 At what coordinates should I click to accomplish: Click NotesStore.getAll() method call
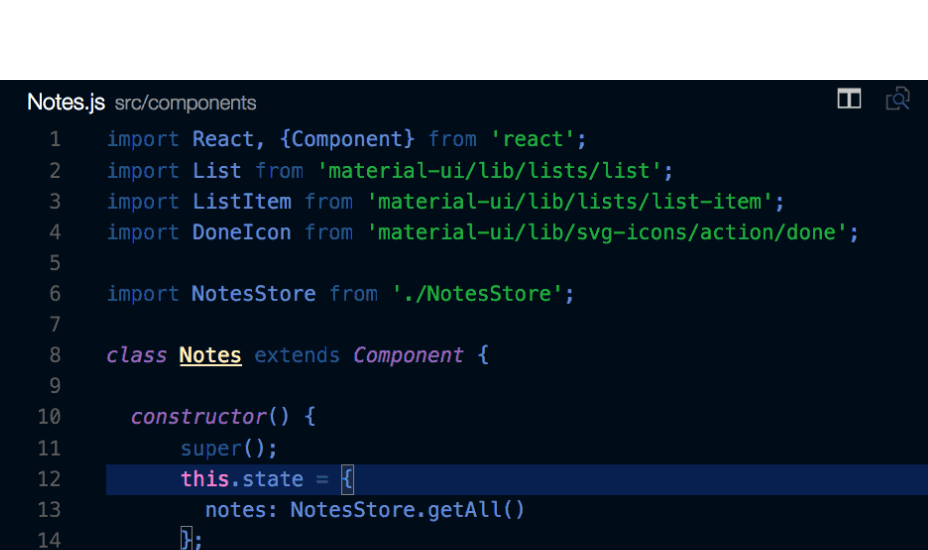click(407, 510)
